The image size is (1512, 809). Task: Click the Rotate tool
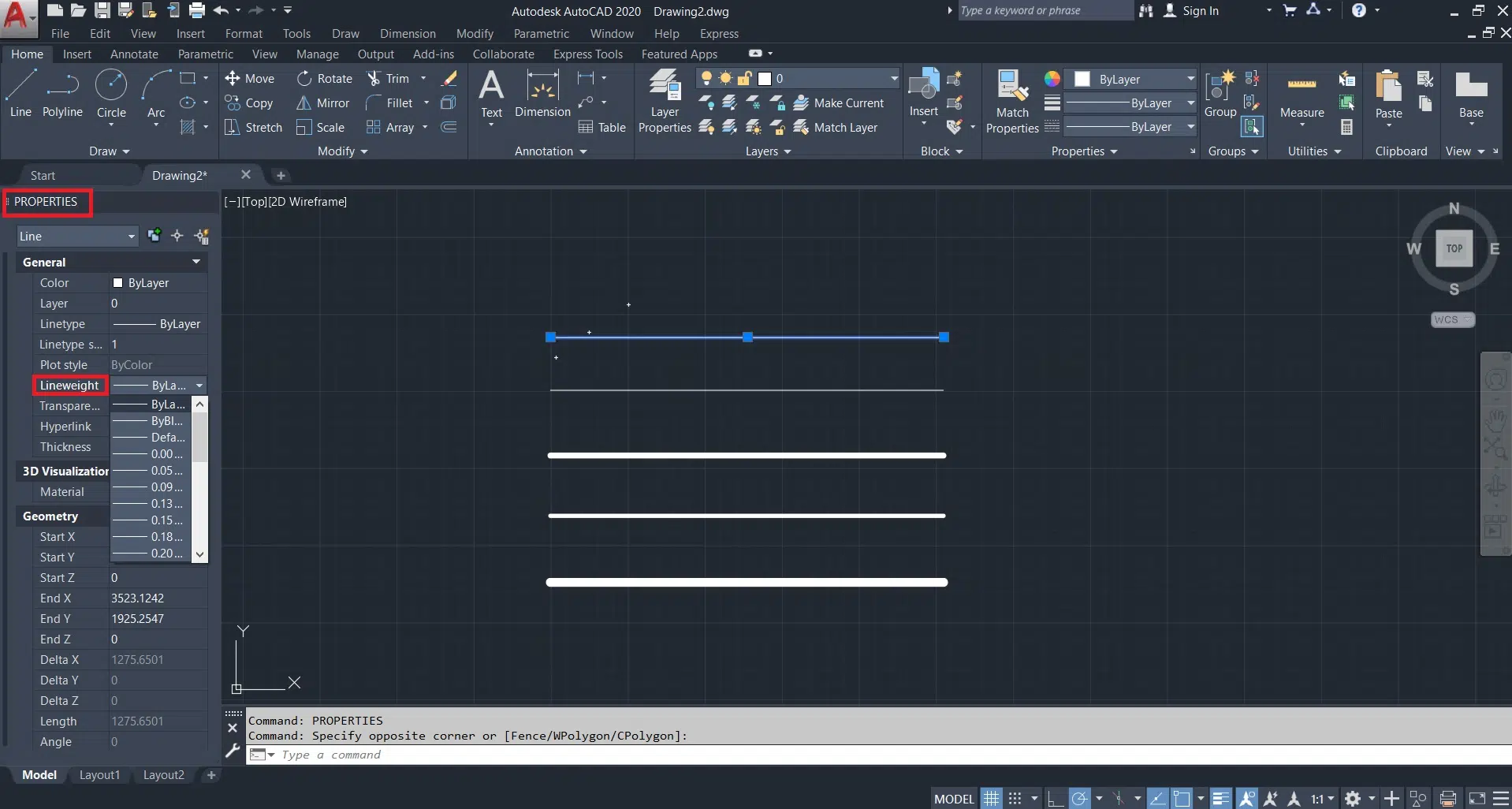[325, 79]
